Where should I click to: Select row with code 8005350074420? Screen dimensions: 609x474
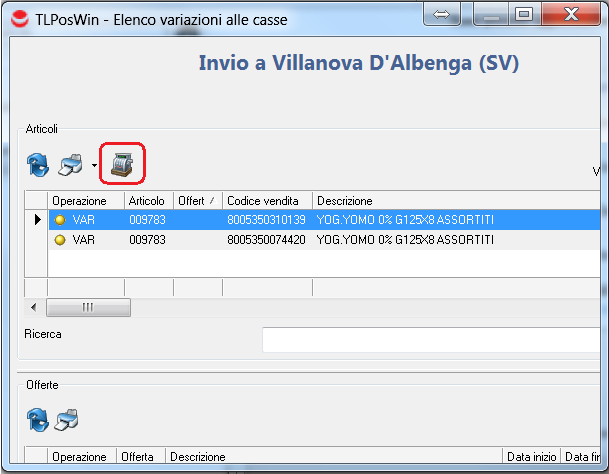(324, 240)
